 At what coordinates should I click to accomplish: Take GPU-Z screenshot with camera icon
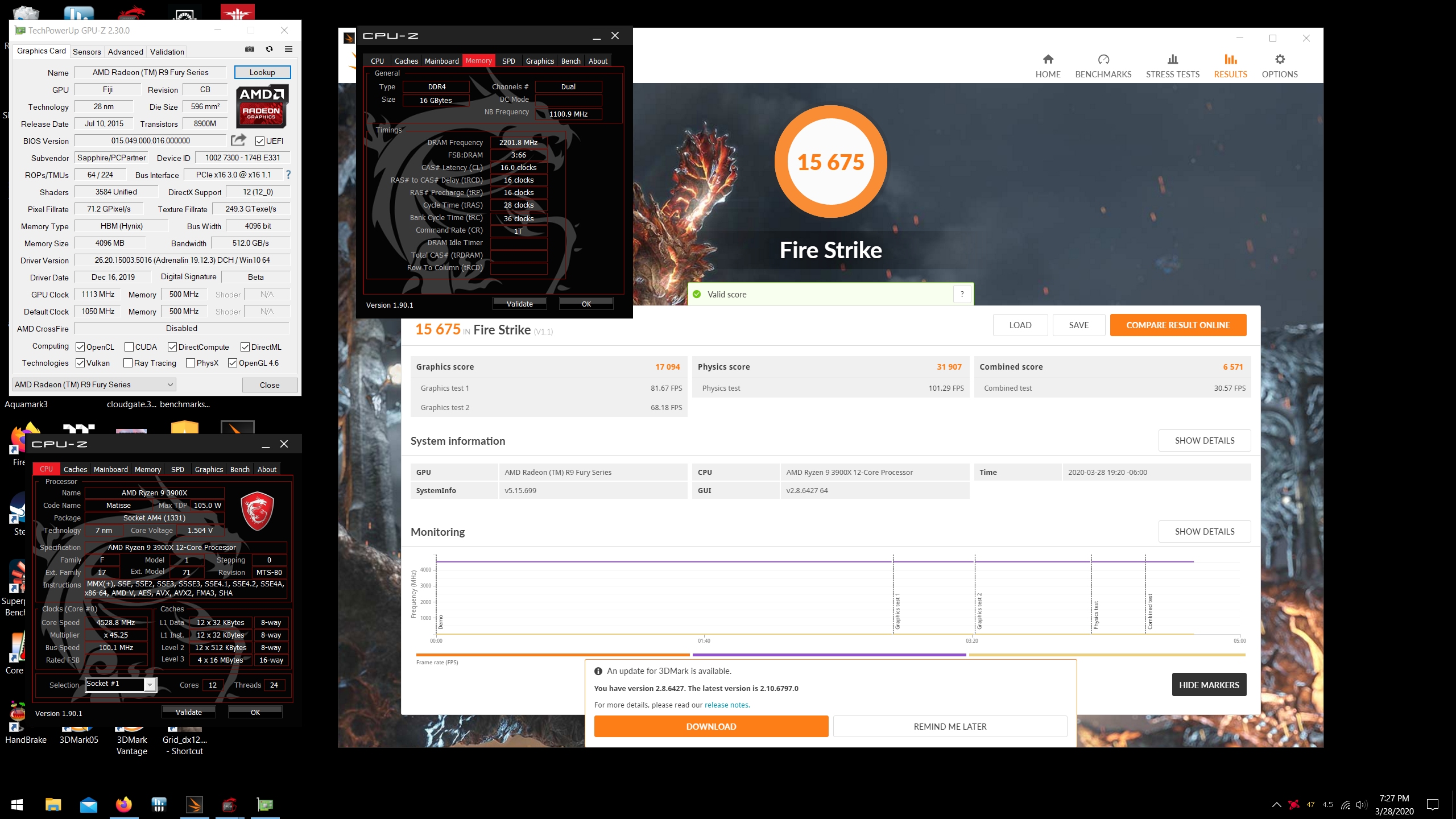249,49
